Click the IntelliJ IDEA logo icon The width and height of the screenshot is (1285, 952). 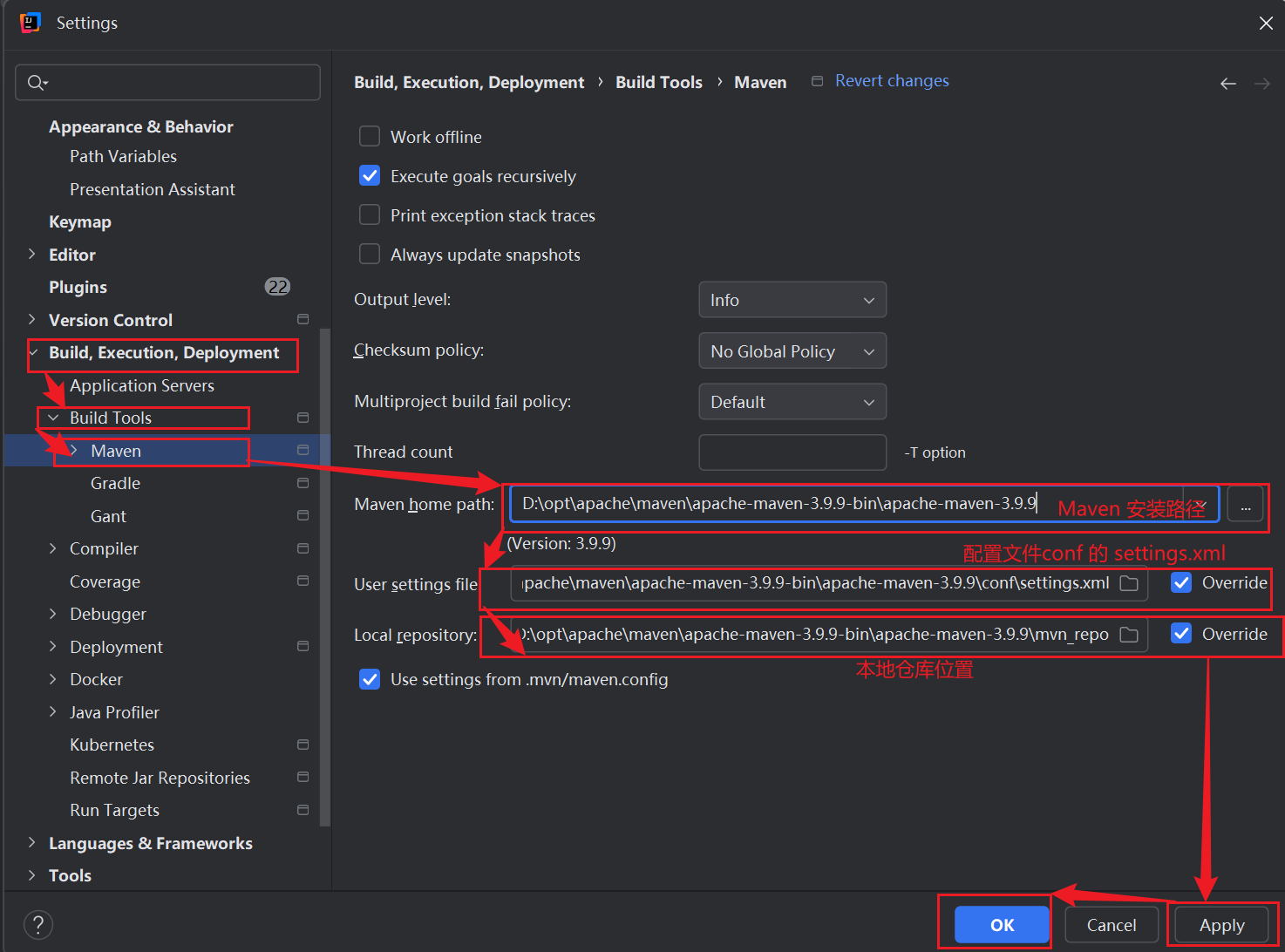pos(31,23)
